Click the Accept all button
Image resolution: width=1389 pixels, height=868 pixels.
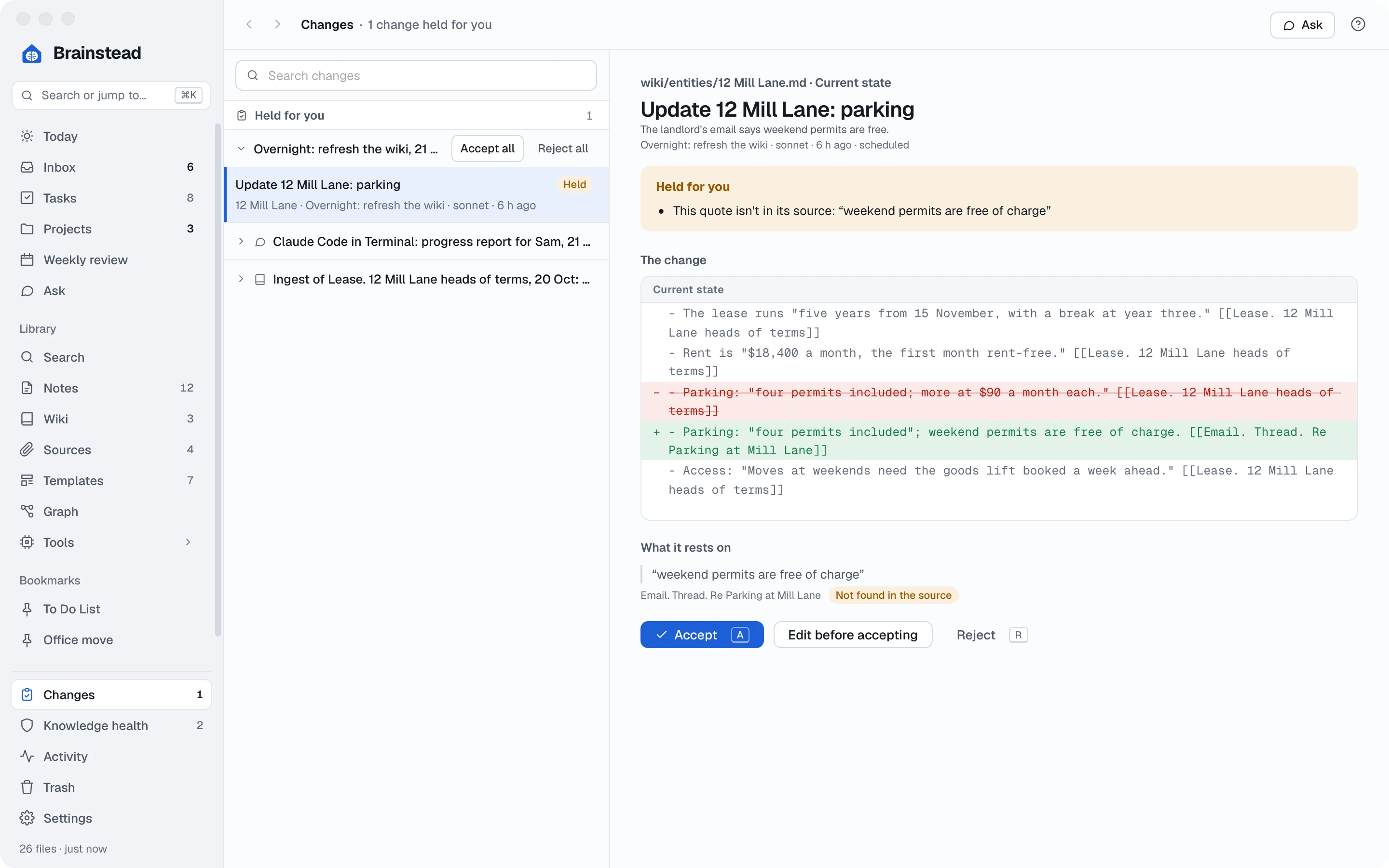[x=487, y=149]
